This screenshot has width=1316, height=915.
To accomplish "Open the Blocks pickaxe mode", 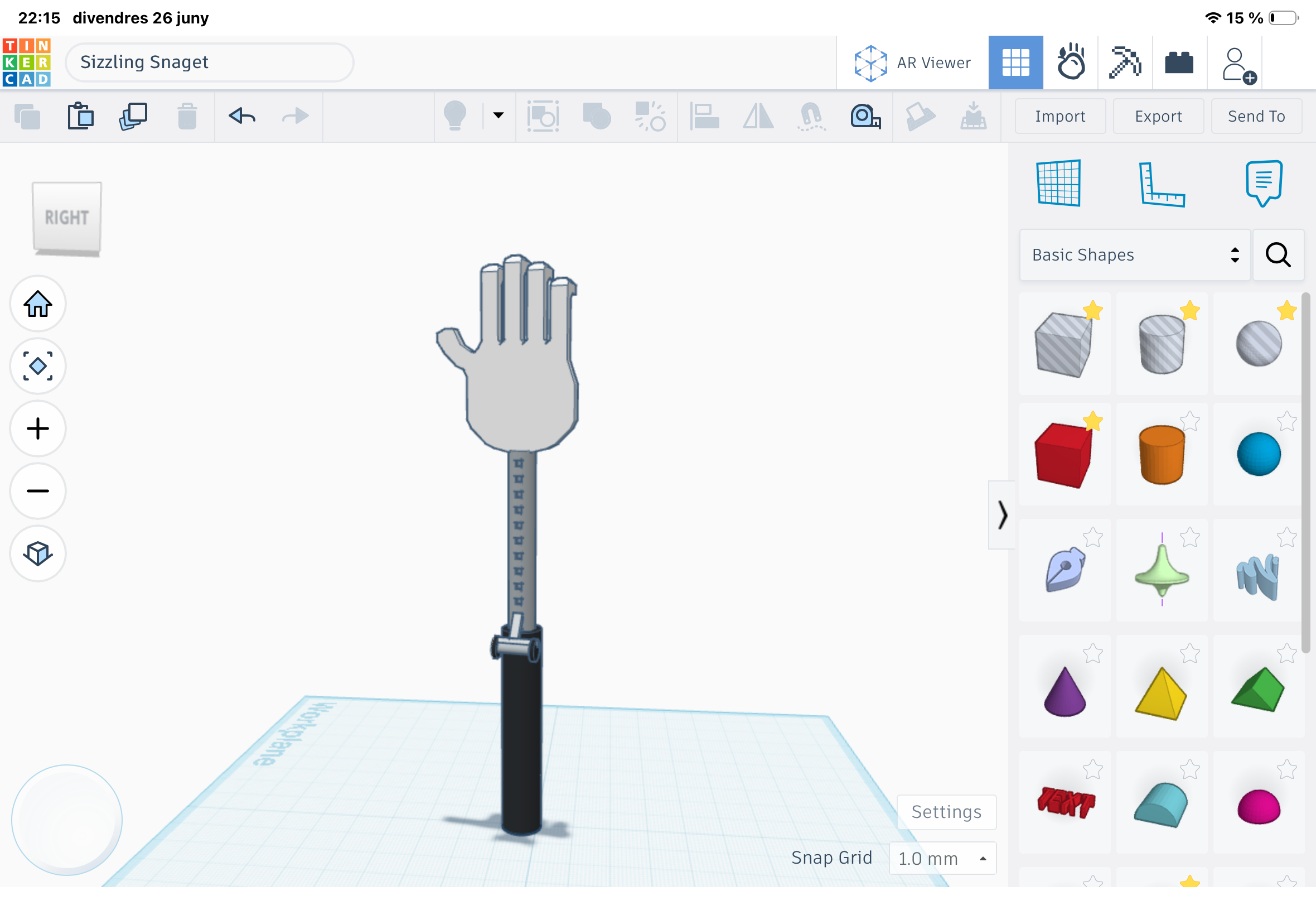I will 1125,62.
